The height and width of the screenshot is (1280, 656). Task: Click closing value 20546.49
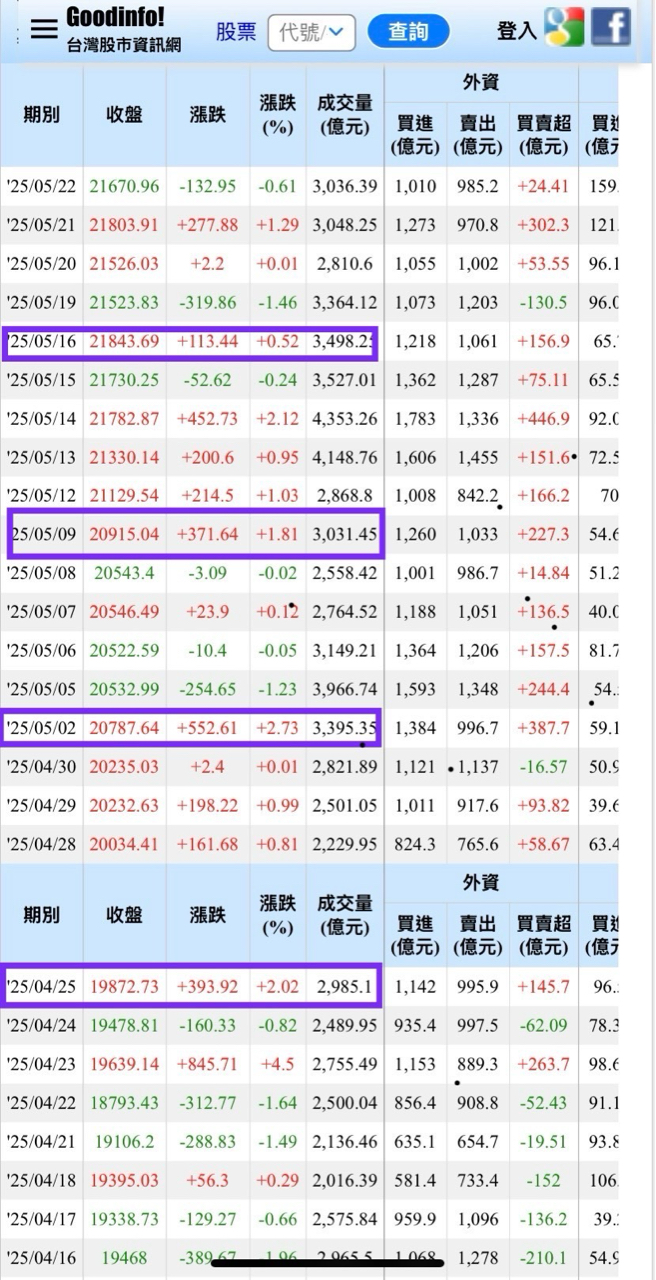[x=124, y=612]
